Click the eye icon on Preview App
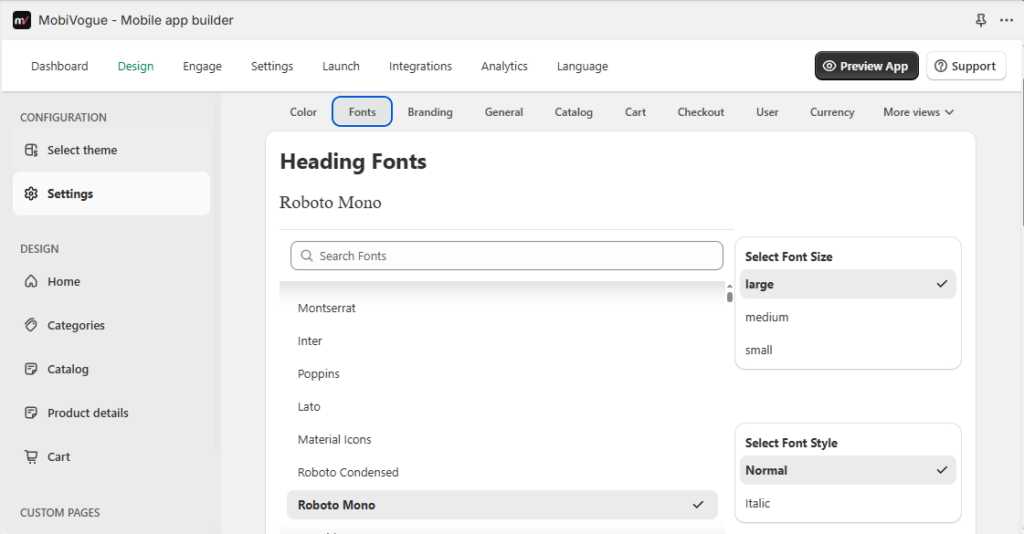Viewport: 1024px width, 534px height. pos(829,66)
